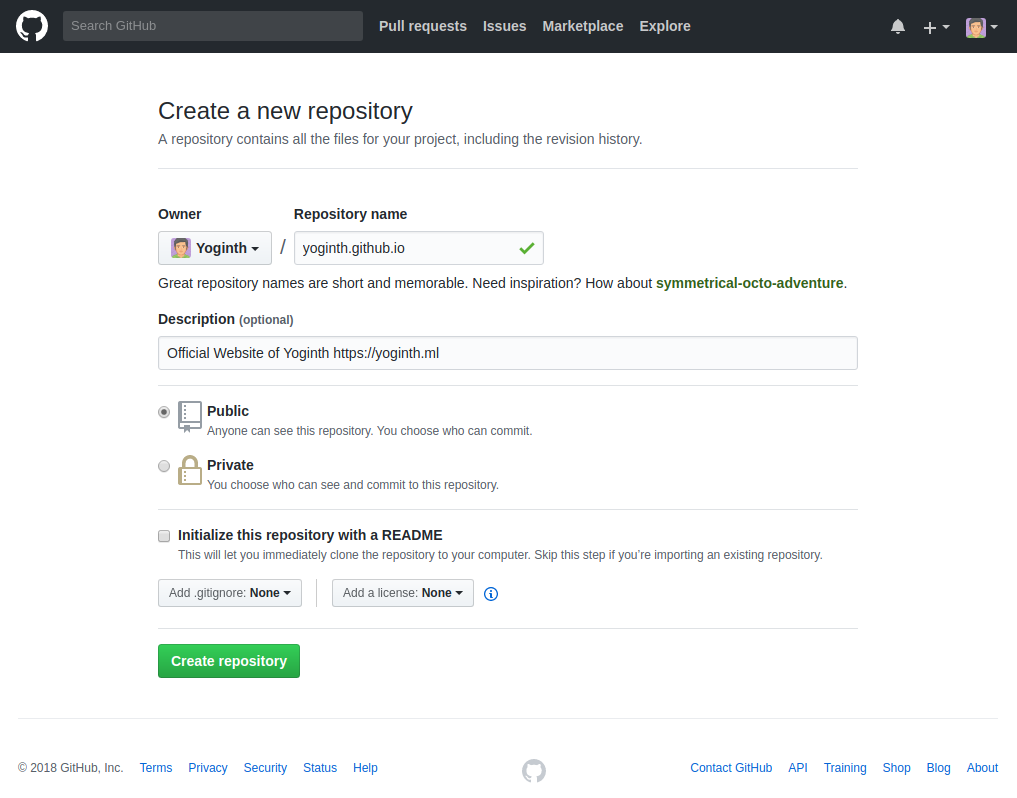Open the Shop footer link
The width and height of the screenshot is (1017, 798).
(x=896, y=768)
